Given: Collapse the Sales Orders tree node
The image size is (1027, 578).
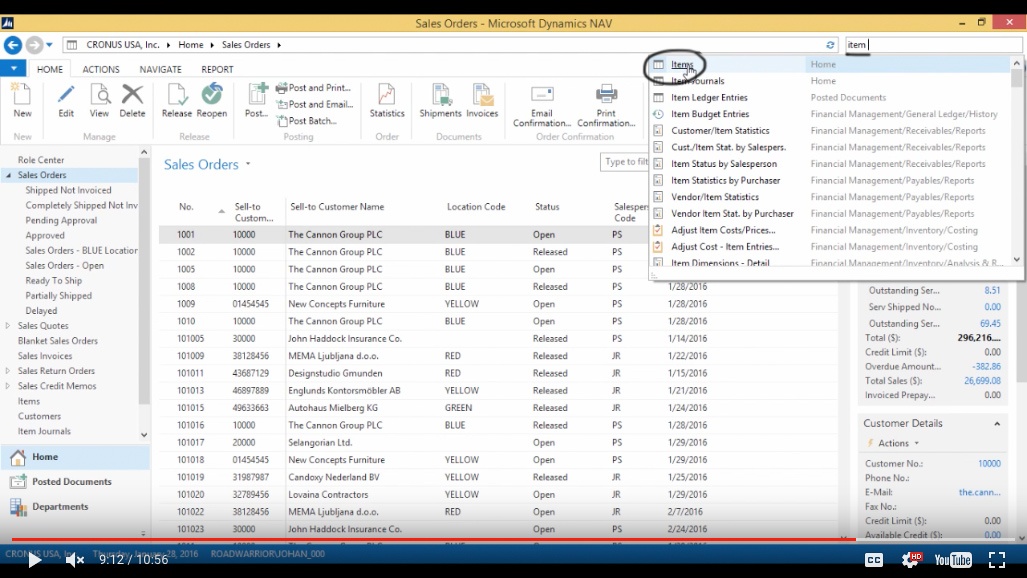Looking at the screenshot, I should point(9,175).
